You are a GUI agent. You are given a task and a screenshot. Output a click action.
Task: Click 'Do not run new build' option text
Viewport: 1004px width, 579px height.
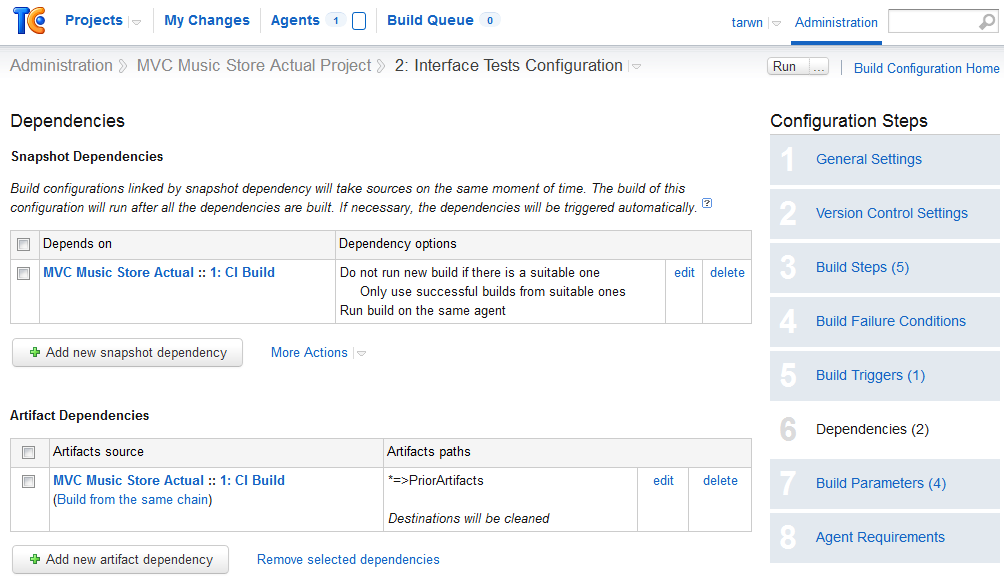469,273
